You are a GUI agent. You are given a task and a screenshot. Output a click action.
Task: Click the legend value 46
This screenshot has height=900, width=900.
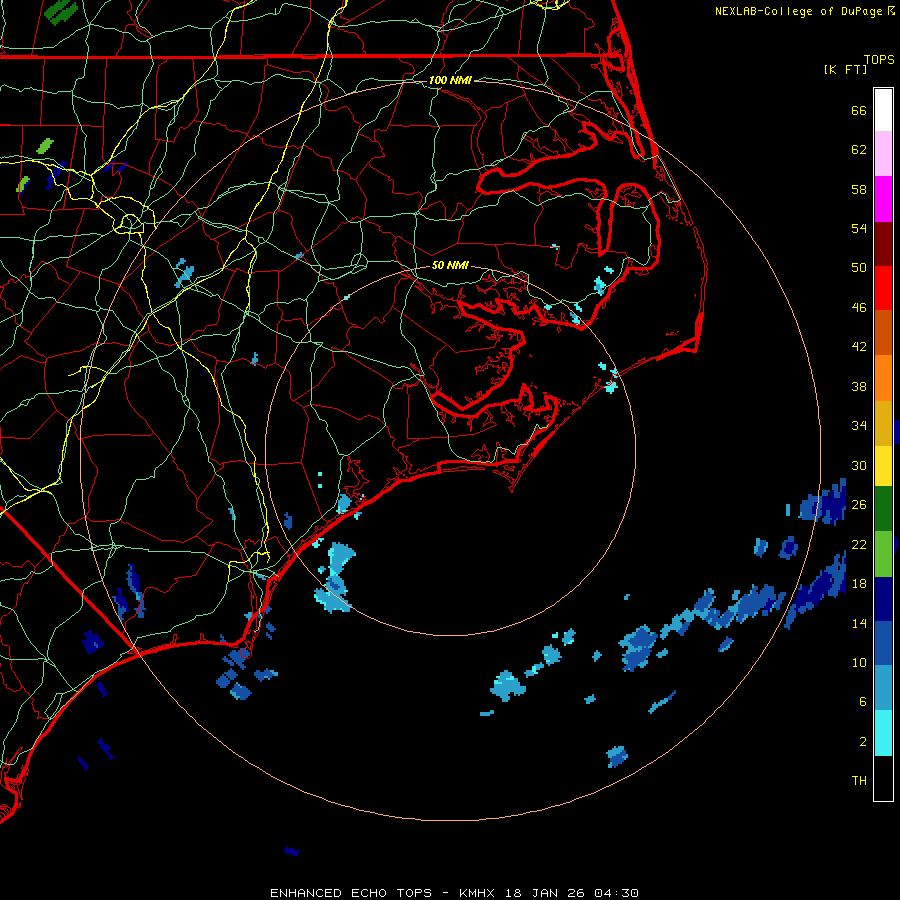(859, 308)
